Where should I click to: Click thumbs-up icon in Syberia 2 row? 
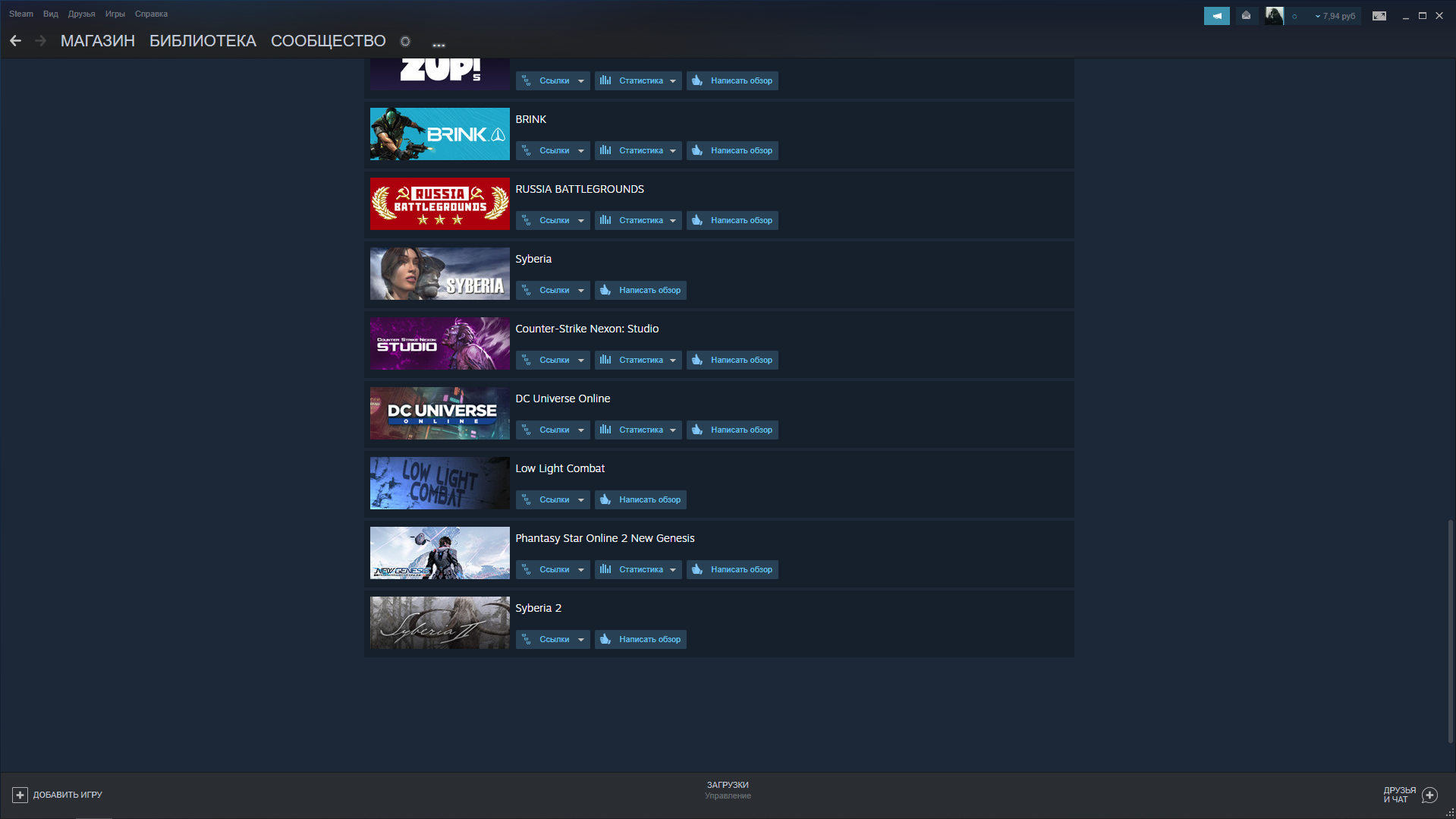pyautogui.click(x=605, y=639)
